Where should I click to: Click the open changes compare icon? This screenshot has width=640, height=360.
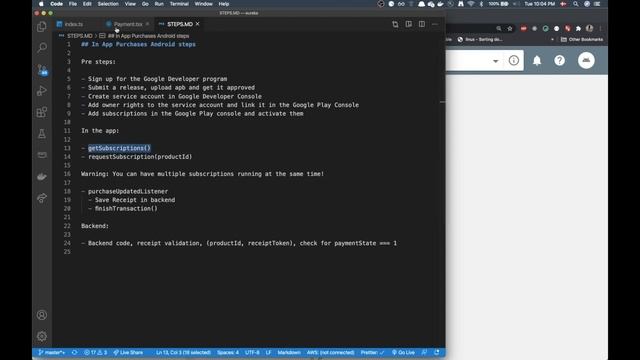395,24
